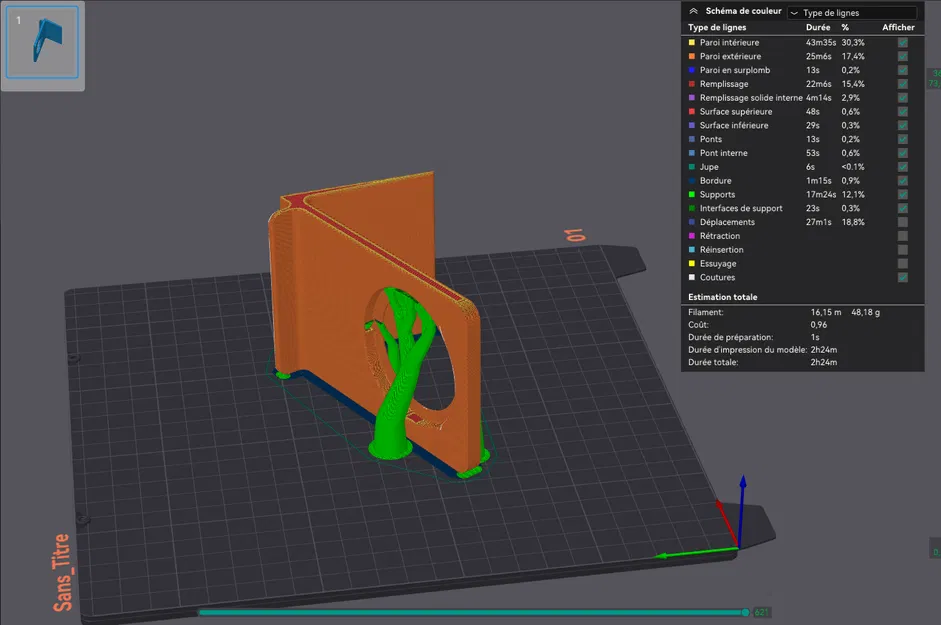Toggle Jupe visibility checkbox

point(903,167)
